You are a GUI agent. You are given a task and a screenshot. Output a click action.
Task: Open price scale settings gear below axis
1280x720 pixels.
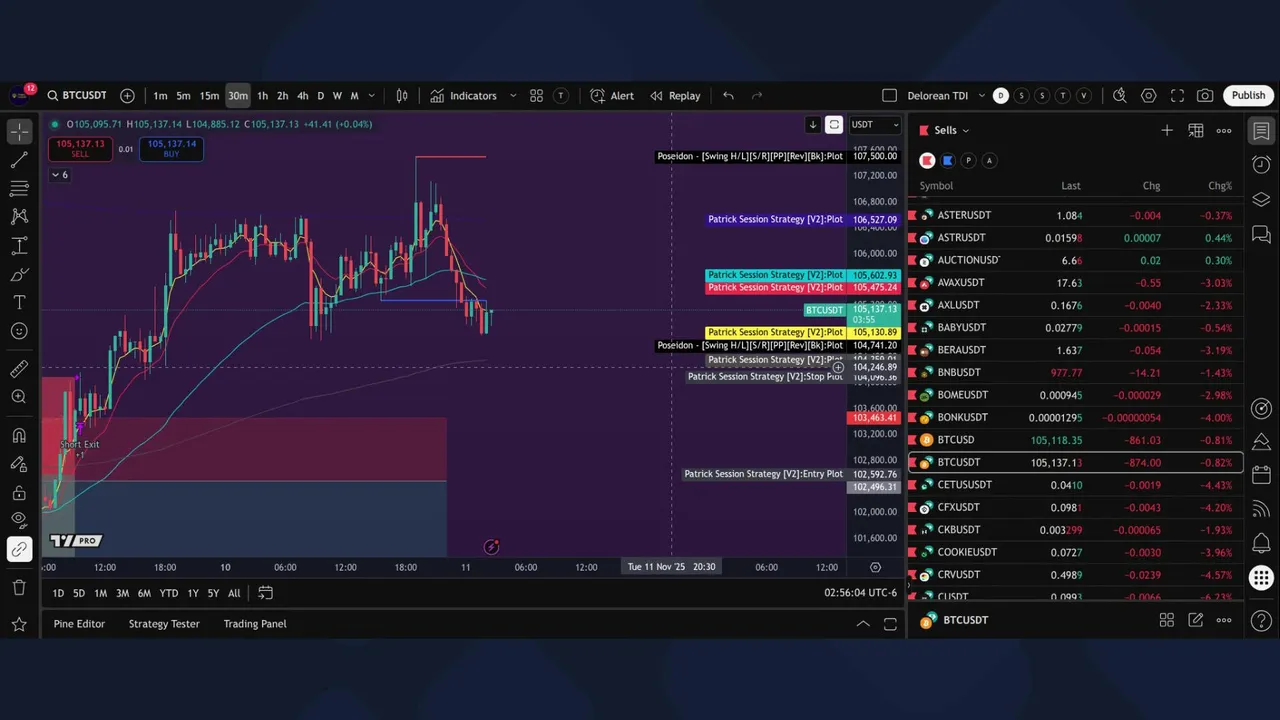coord(875,567)
